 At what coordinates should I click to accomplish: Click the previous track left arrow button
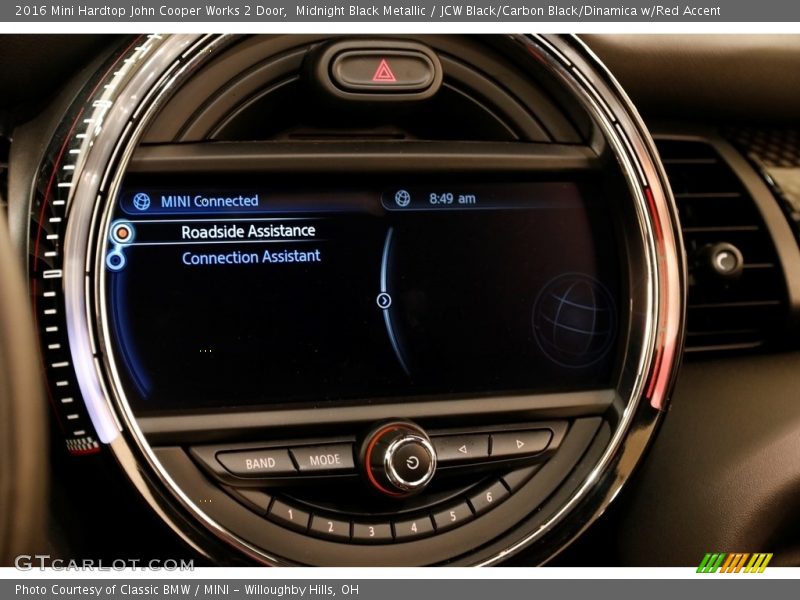point(461,449)
